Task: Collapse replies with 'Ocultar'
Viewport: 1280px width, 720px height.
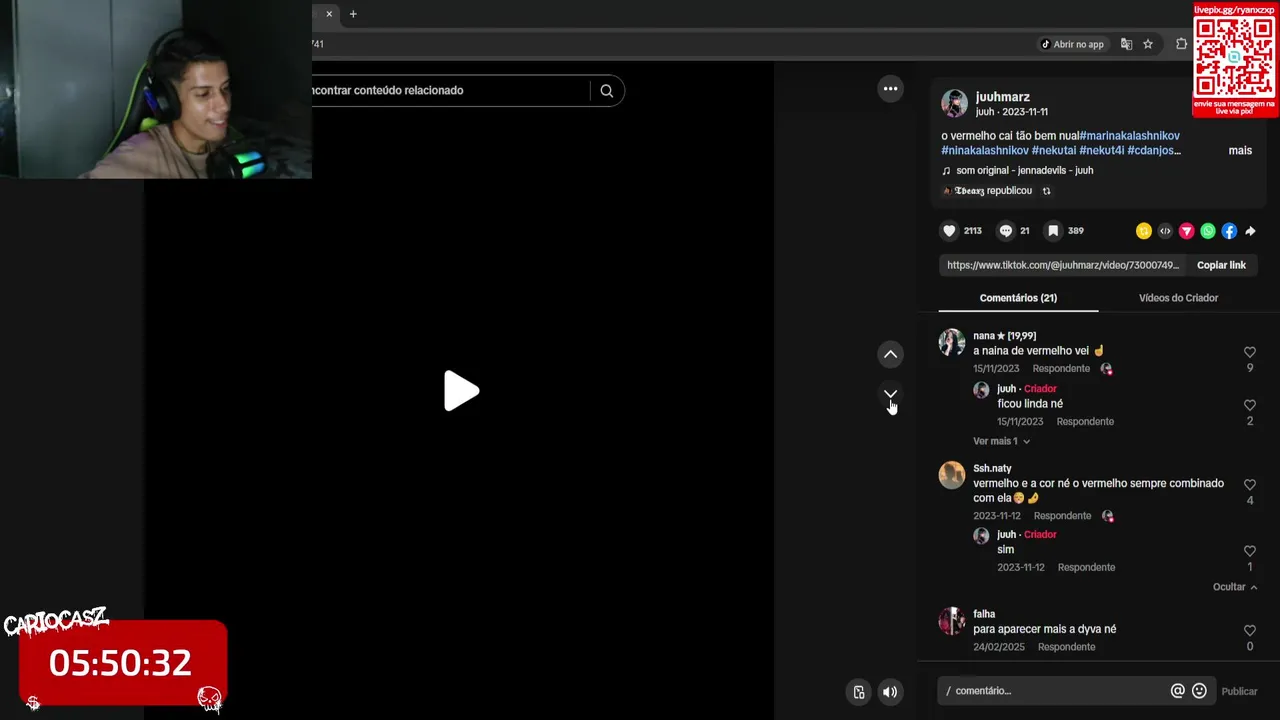Action: (1235, 587)
